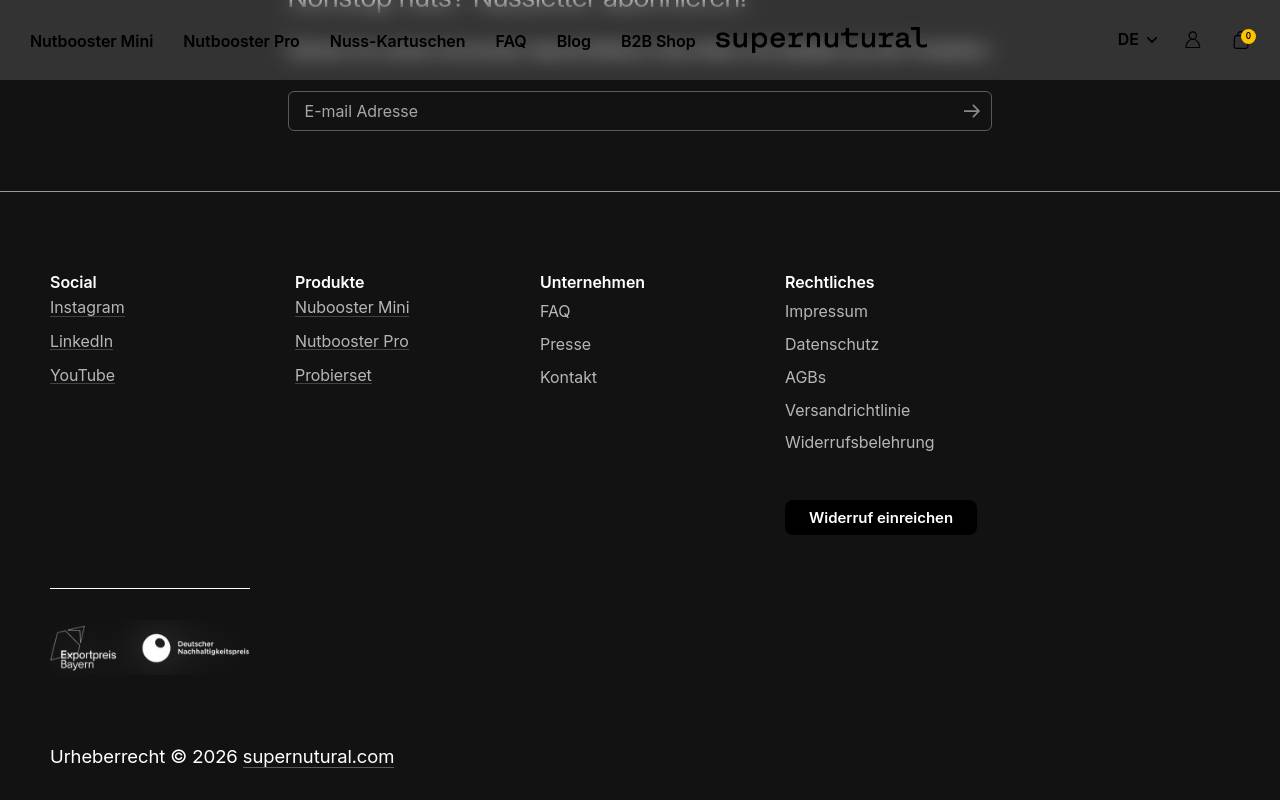Open the Versandrichtlinie link
The height and width of the screenshot is (800, 1280).
click(x=847, y=410)
